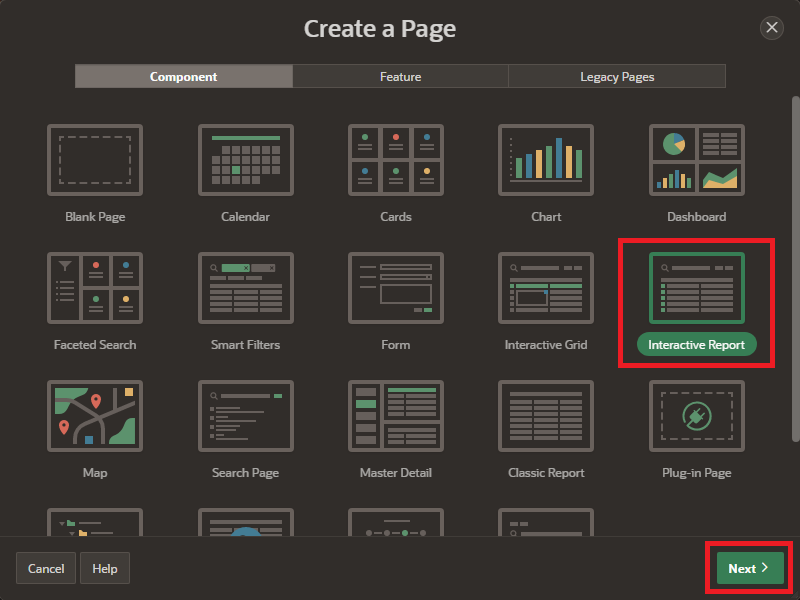Image resolution: width=800 pixels, height=600 pixels.
Task: Select the Interactive Grid icon
Action: tap(546, 288)
